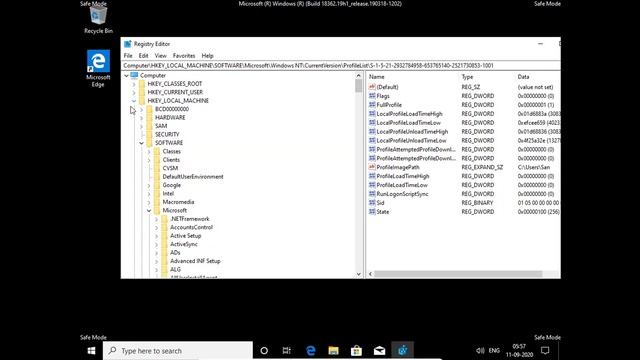Select the DefaultUserEnvironment key
640x360 pixels.
tap(193, 177)
